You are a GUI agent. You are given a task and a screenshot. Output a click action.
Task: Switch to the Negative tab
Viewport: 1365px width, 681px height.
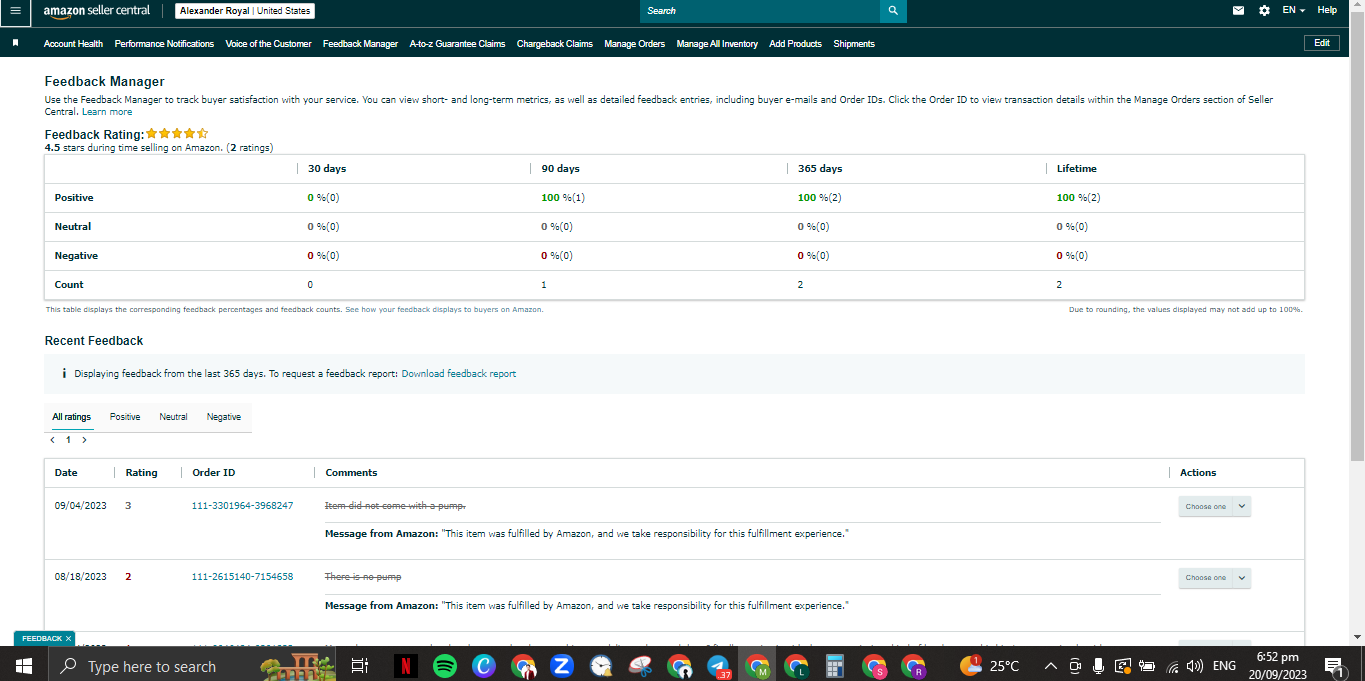224,417
